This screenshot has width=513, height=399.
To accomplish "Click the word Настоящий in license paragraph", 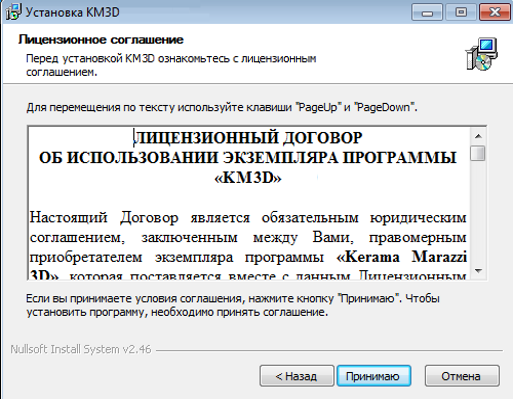I will pos(69,217).
